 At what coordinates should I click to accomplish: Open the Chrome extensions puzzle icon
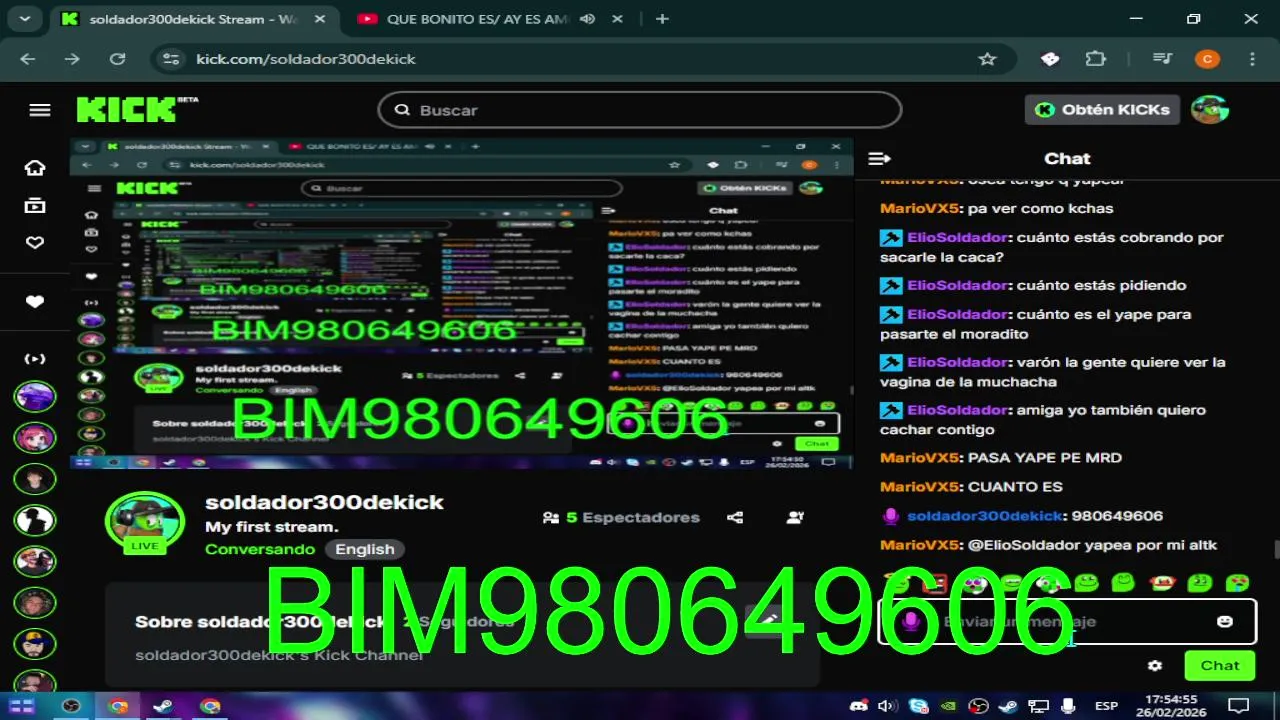point(1096,59)
